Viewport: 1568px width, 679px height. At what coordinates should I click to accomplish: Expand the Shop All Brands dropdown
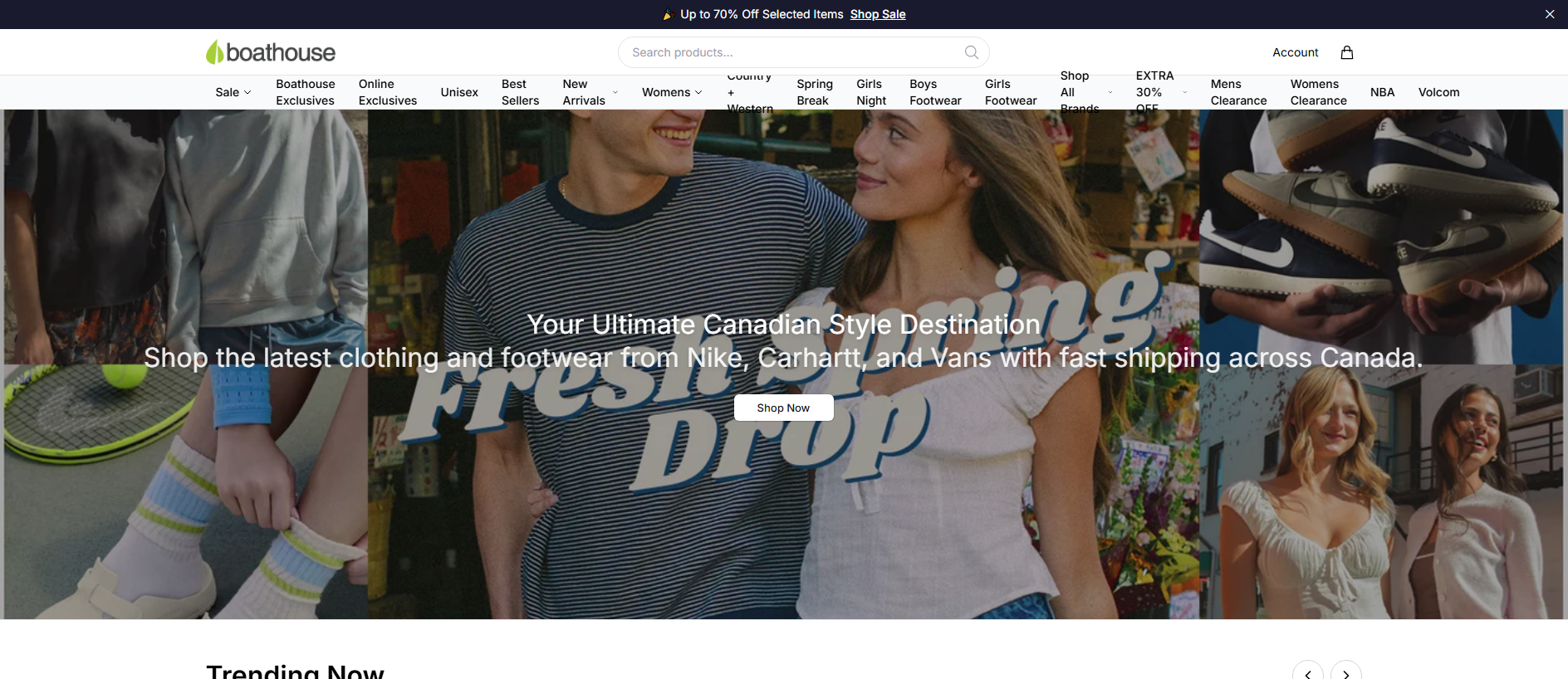click(x=1086, y=92)
